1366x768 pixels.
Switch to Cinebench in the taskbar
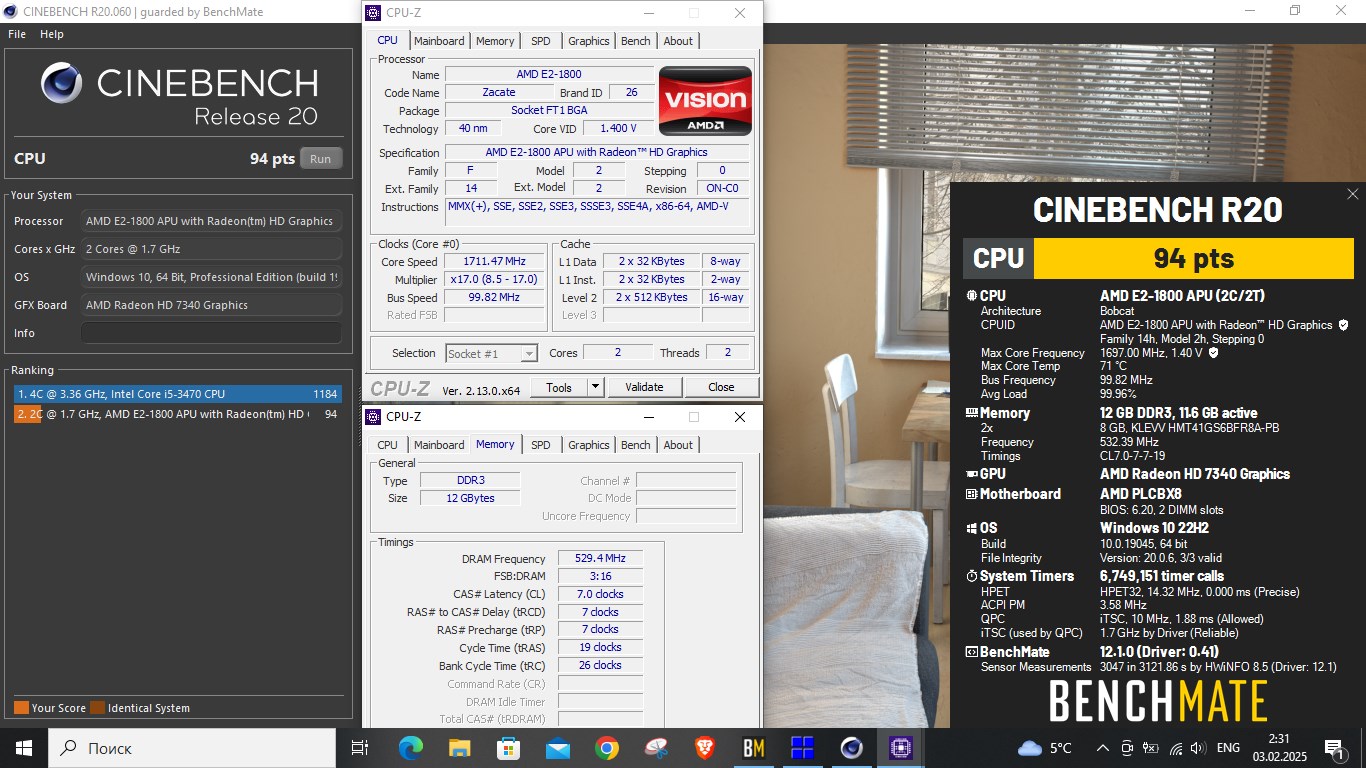click(x=851, y=748)
